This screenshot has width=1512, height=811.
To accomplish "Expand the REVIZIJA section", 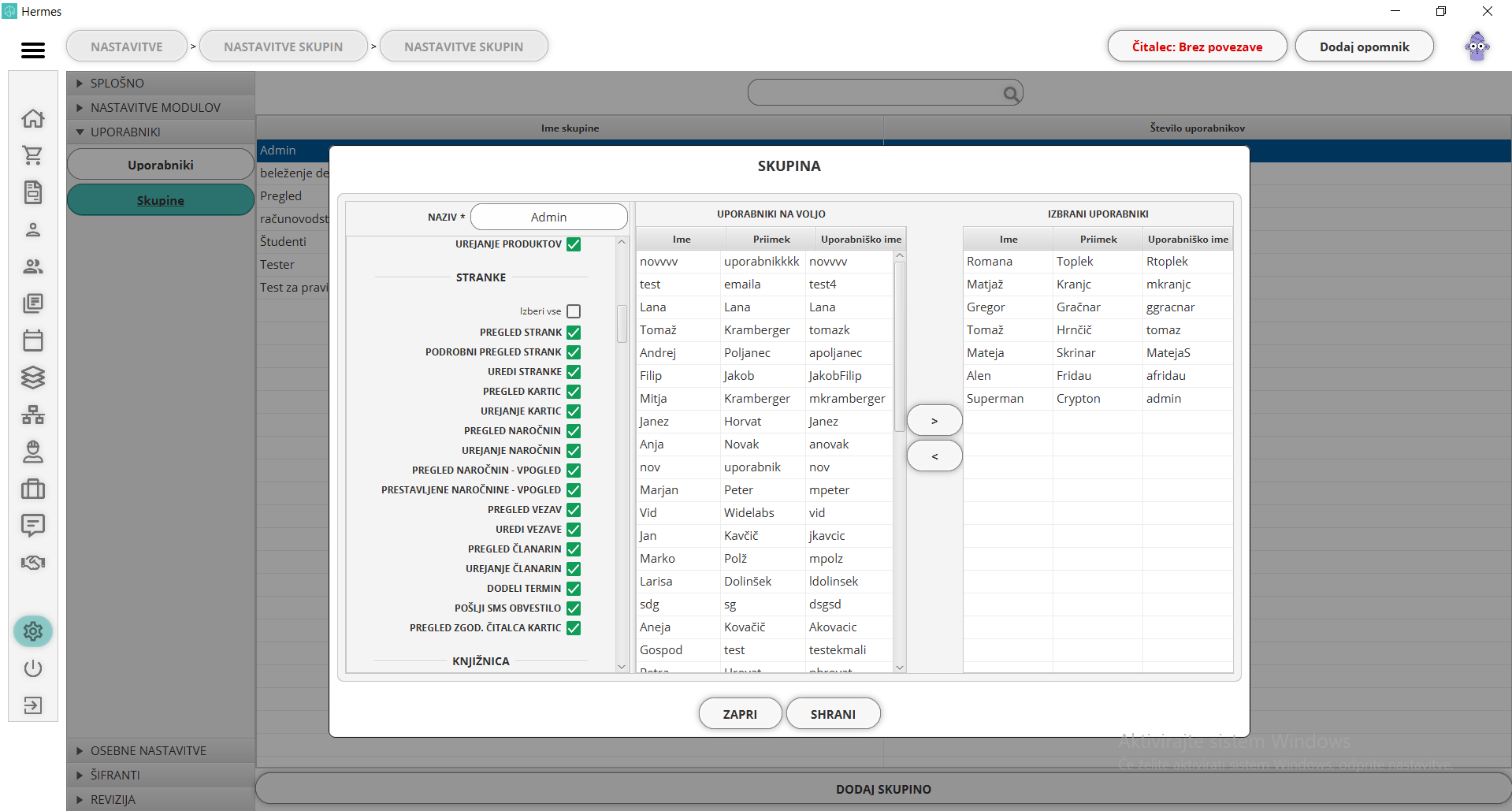I will (x=161, y=799).
